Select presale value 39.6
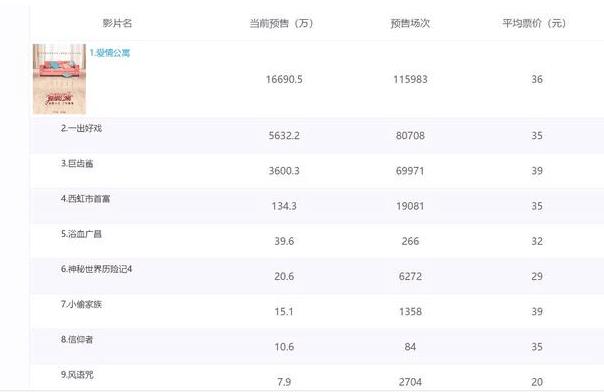Screen dimensions: 604x392 [284, 241]
